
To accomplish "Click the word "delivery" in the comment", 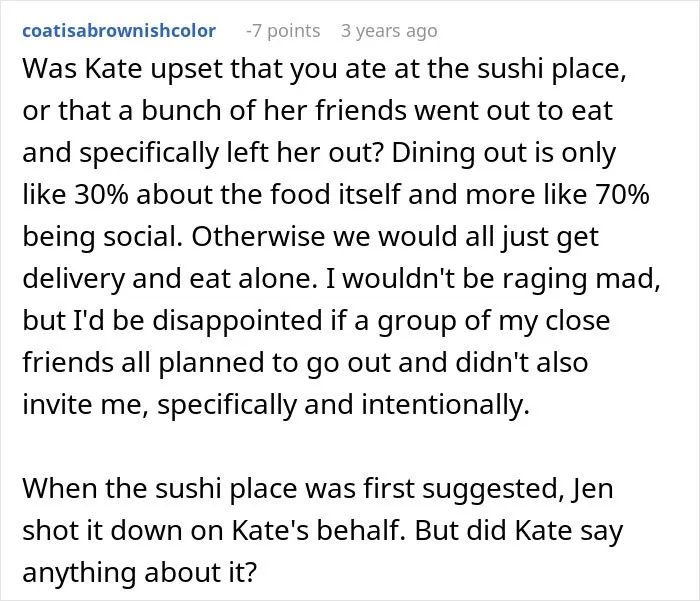I will pyautogui.click(x=73, y=279).
